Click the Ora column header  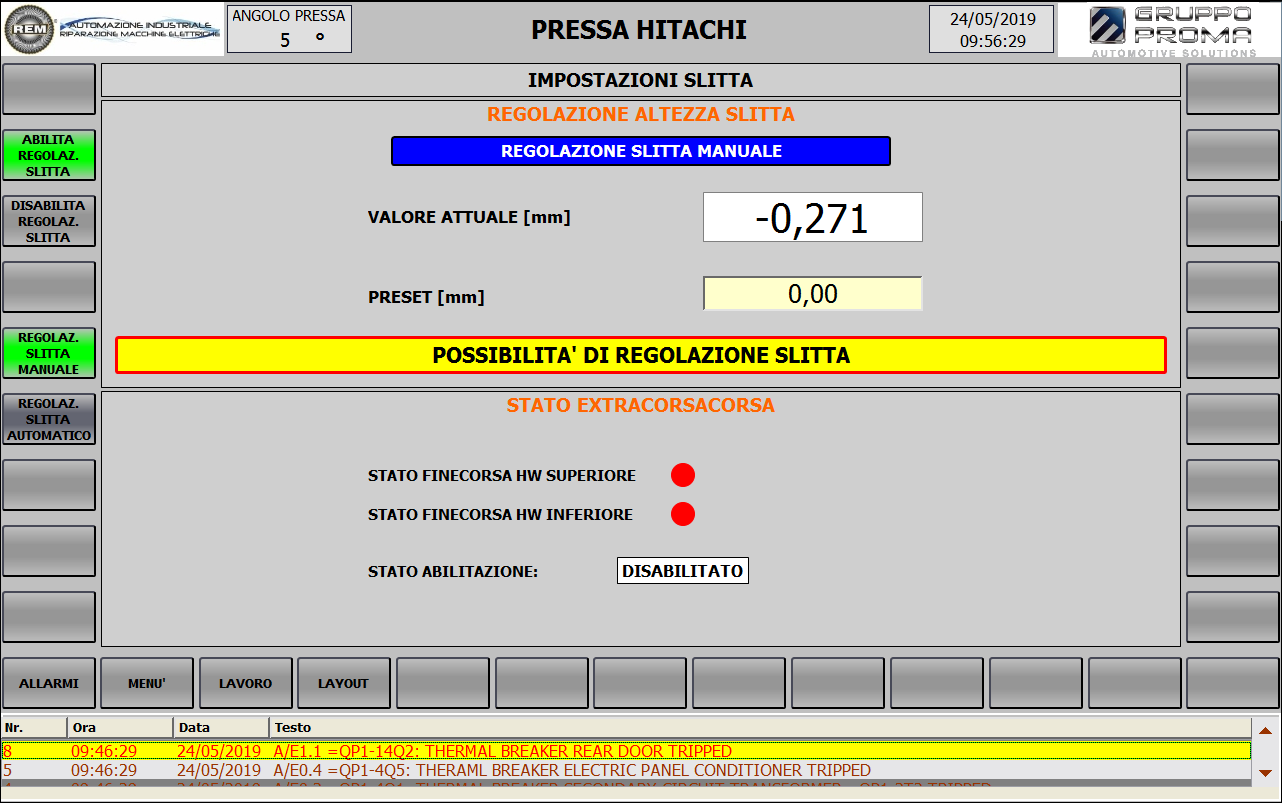click(x=120, y=727)
